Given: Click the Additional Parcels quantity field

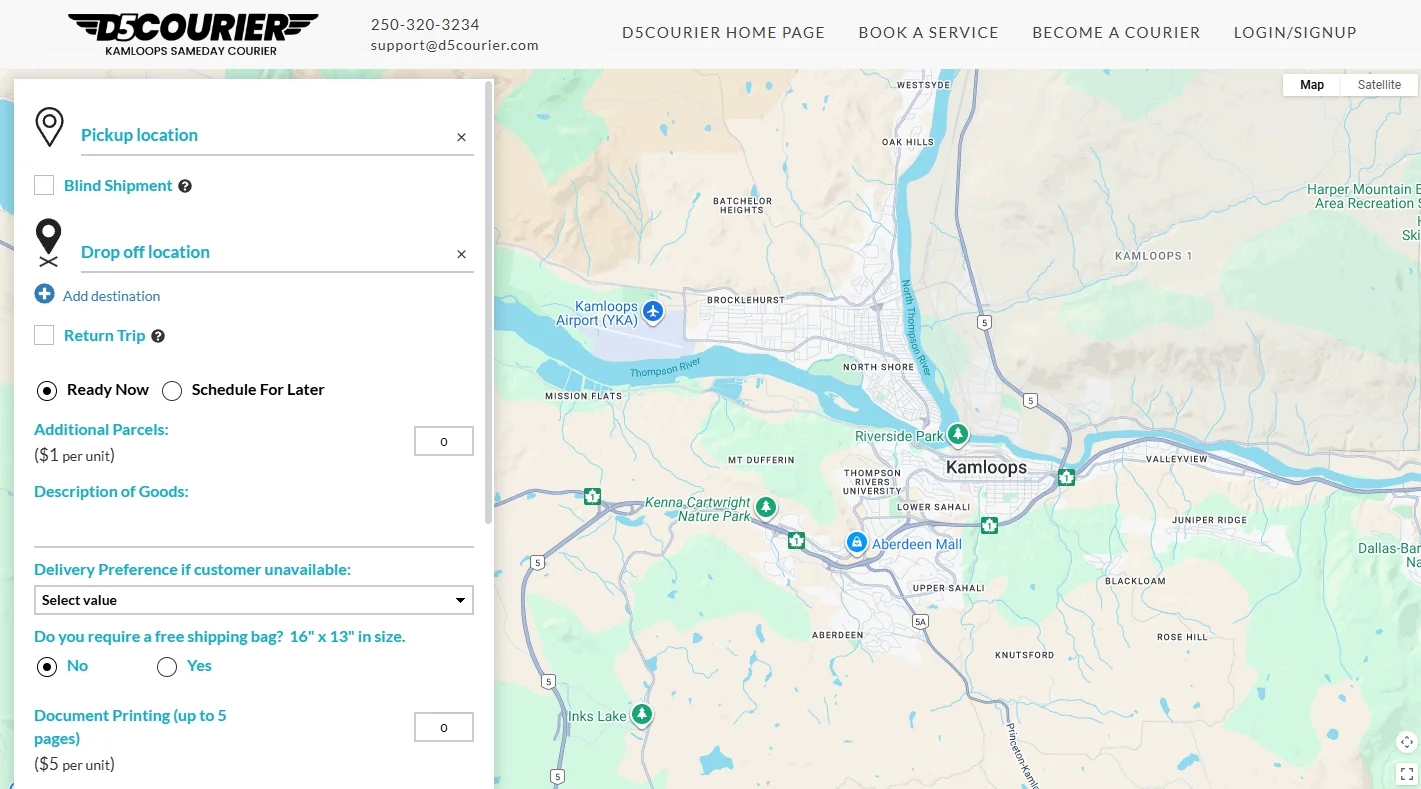Looking at the screenshot, I should coord(443,440).
